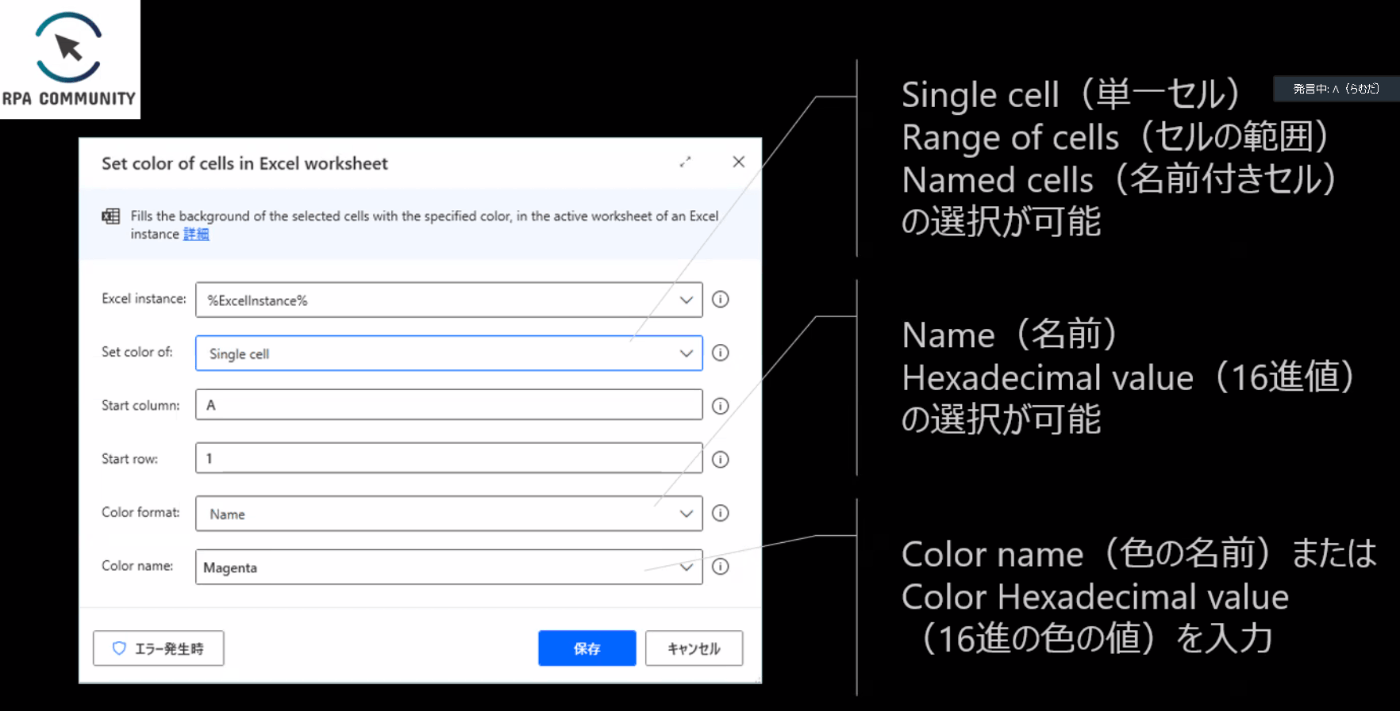Expand the Color name Magenta dropdown

click(x=449, y=567)
